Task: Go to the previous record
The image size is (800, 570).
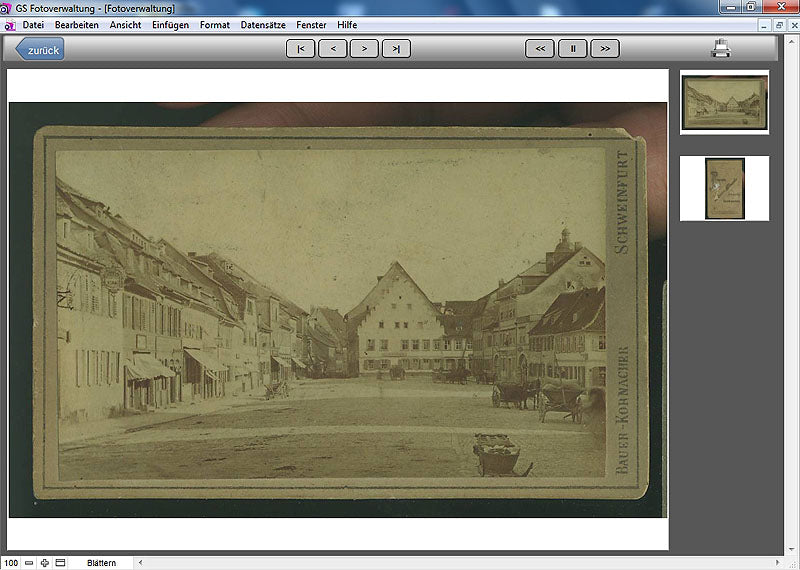Action: point(332,48)
